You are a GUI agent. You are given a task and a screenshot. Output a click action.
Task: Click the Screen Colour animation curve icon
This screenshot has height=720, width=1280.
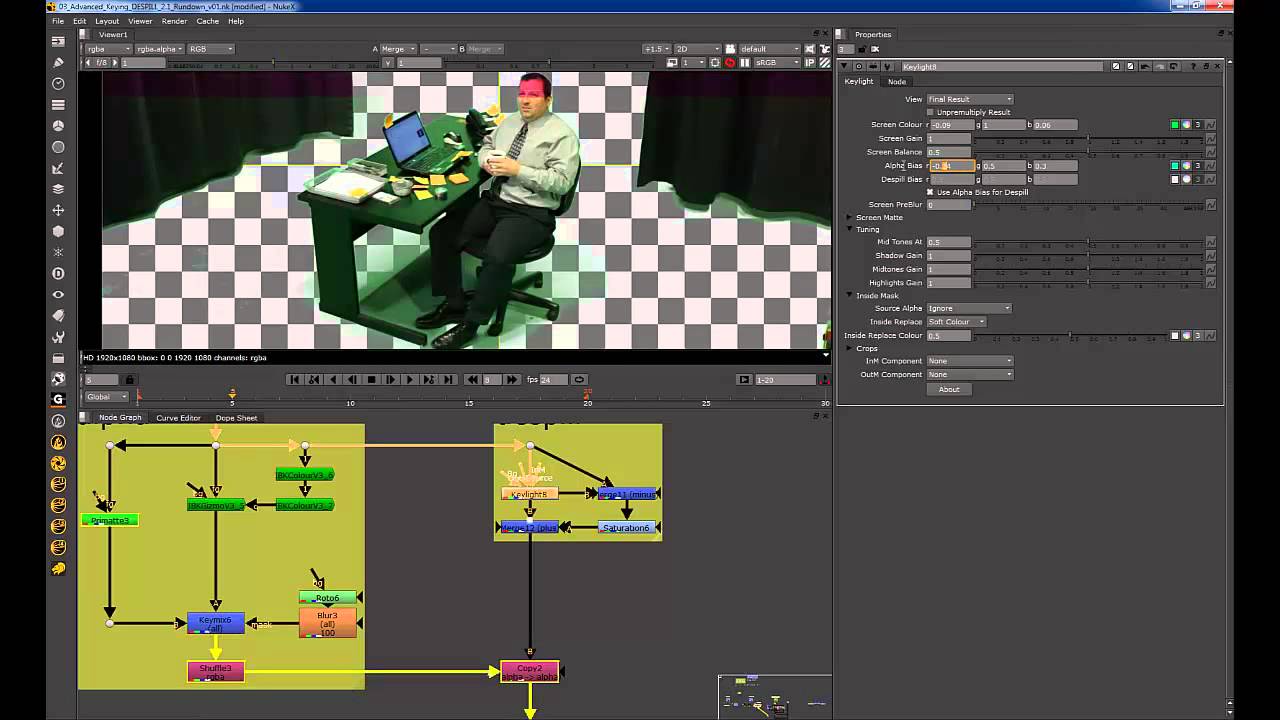(x=1211, y=125)
